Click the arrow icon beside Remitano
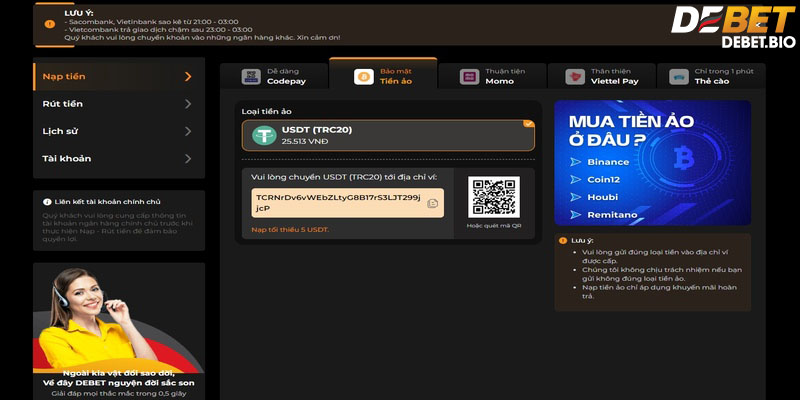Viewport: 800px width, 400px height. (x=576, y=215)
